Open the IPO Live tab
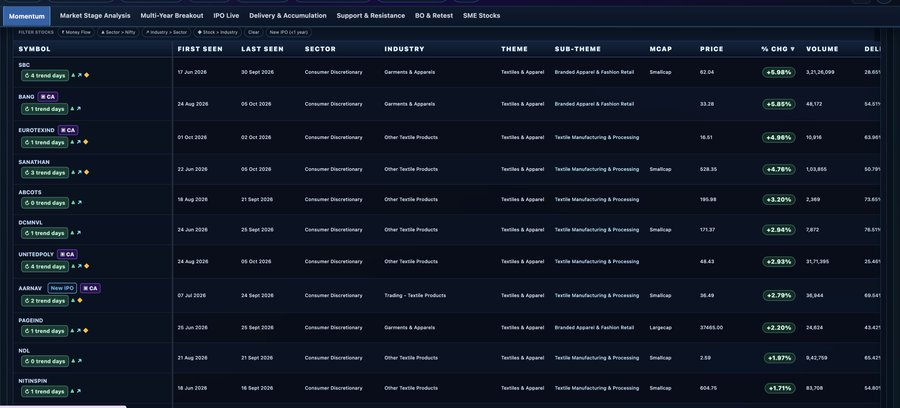This screenshot has width=900, height=408. (x=226, y=16)
